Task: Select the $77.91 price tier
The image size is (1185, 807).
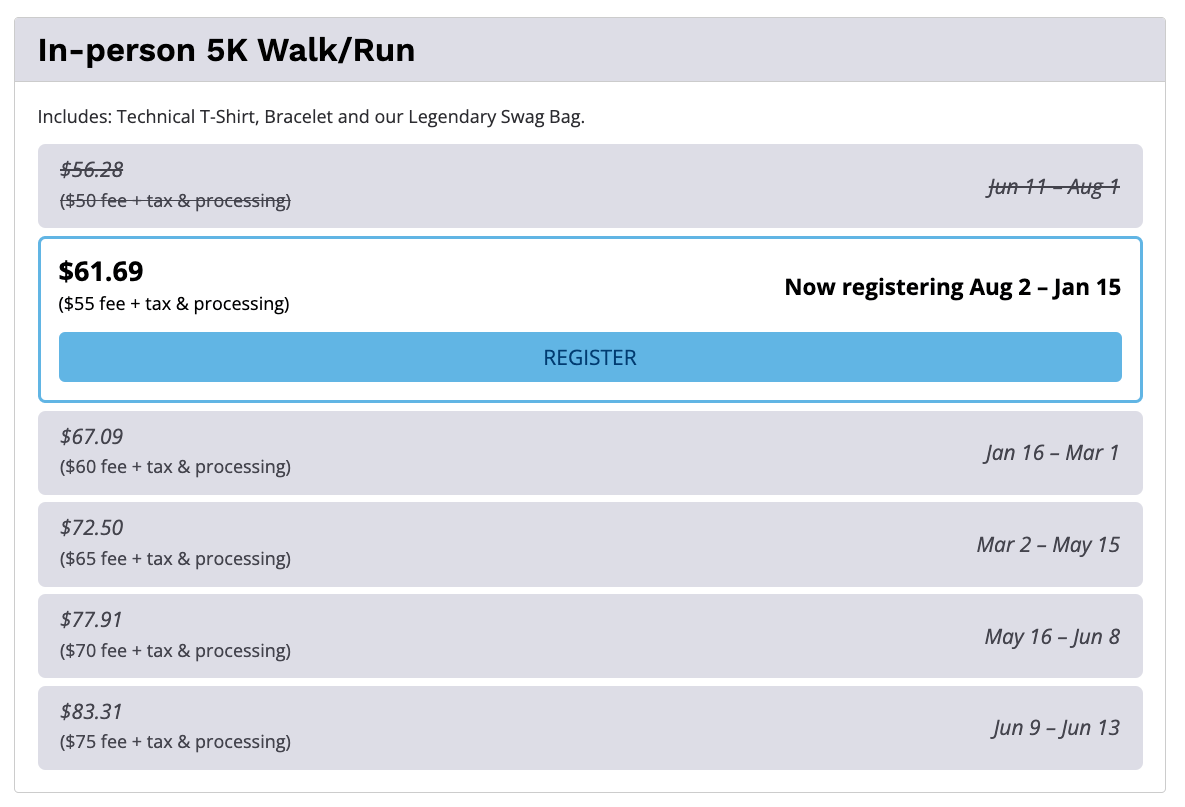Action: coord(92,620)
